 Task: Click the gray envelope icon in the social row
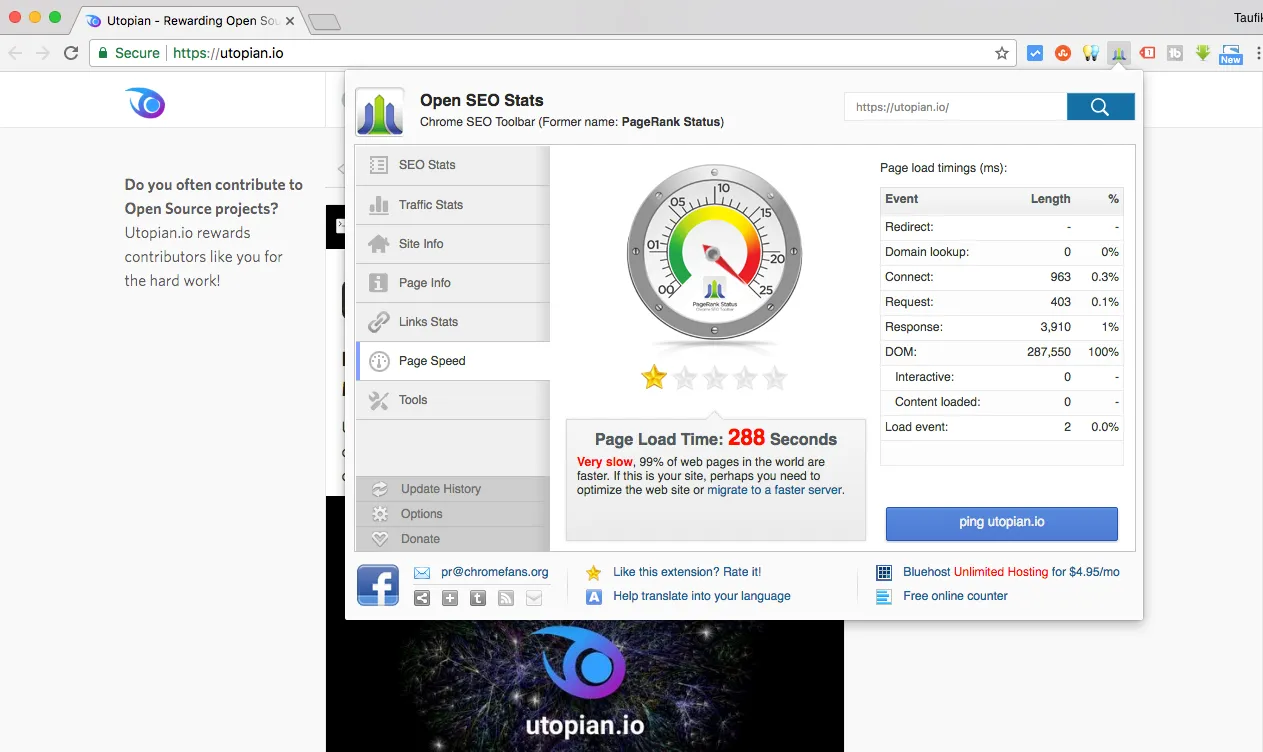click(x=534, y=598)
